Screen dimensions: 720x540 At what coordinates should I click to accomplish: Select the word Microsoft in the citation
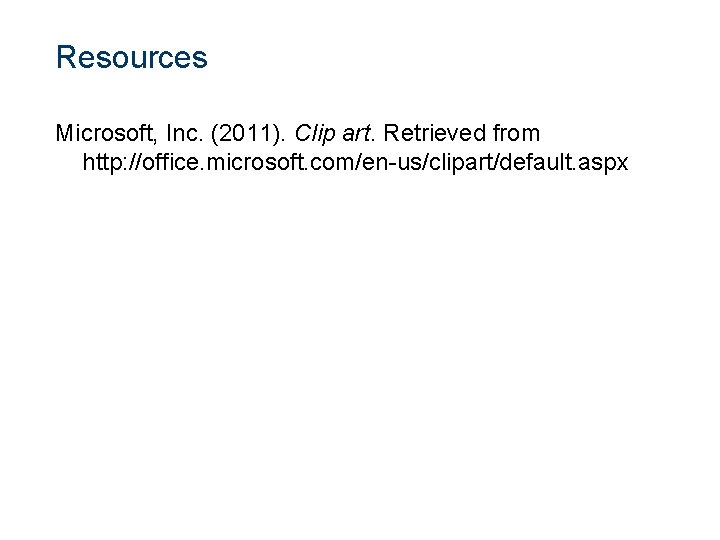(x=103, y=133)
